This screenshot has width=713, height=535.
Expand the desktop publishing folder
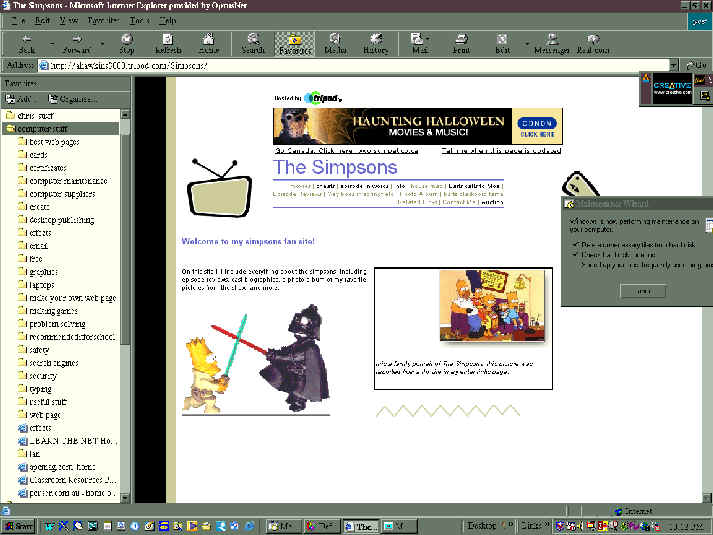pyautogui.click(x=56, y=220)
